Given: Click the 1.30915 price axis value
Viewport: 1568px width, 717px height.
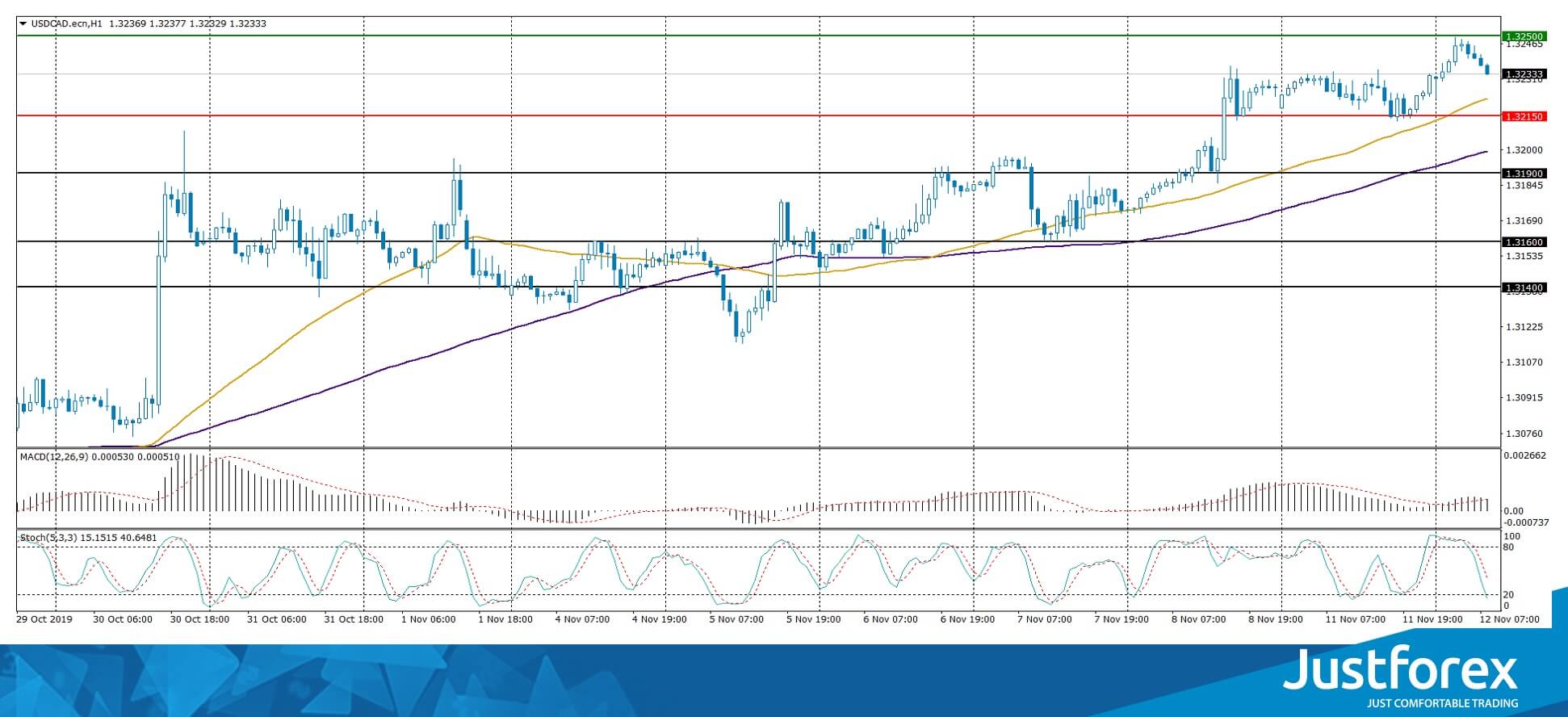Looking at the screenshot, I should [1524, 398].
